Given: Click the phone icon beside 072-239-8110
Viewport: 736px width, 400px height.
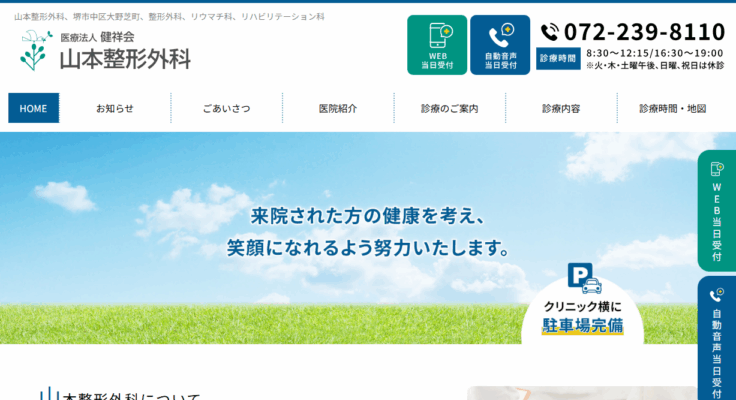Looking at the screenshot, I should point(550,32).
